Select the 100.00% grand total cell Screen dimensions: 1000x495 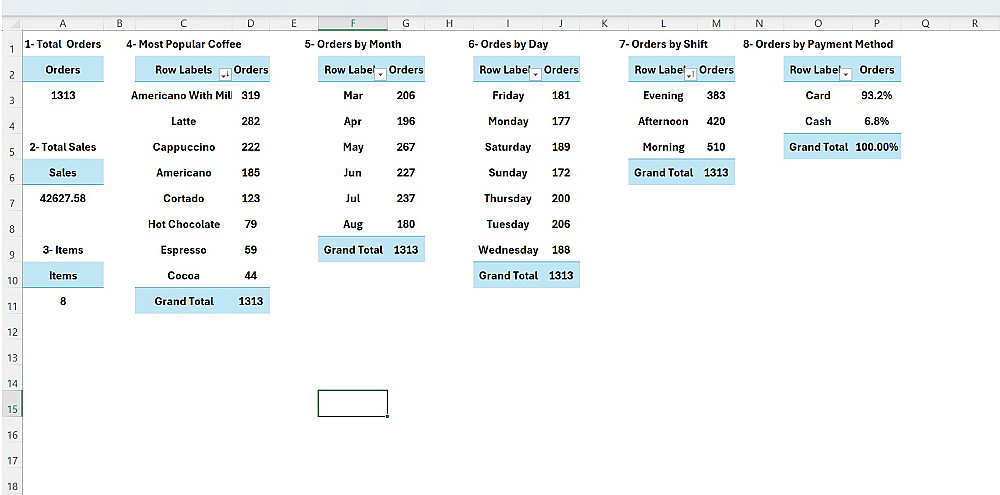coord(877,147)
